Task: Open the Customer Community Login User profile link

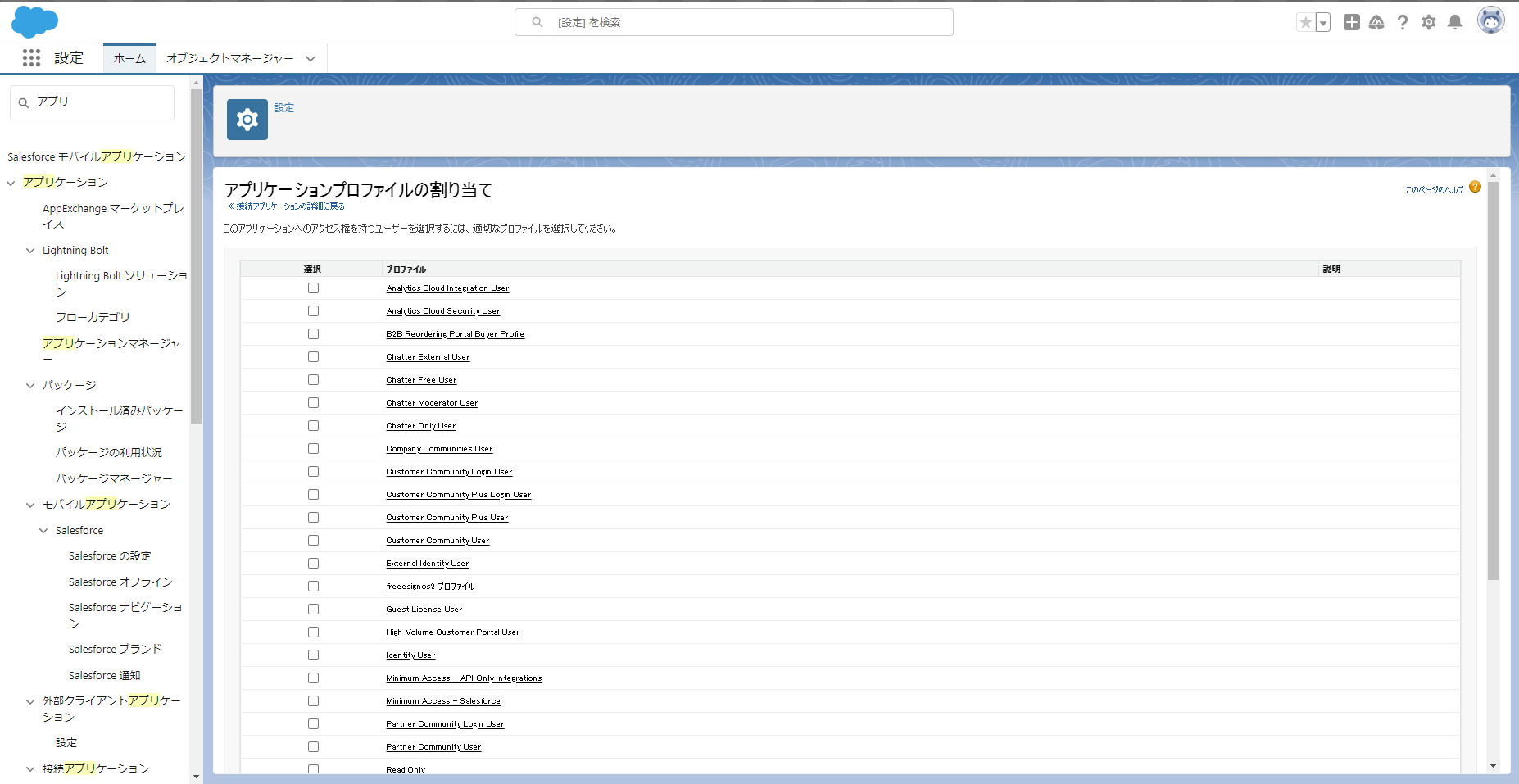Action: coord(449,472)
